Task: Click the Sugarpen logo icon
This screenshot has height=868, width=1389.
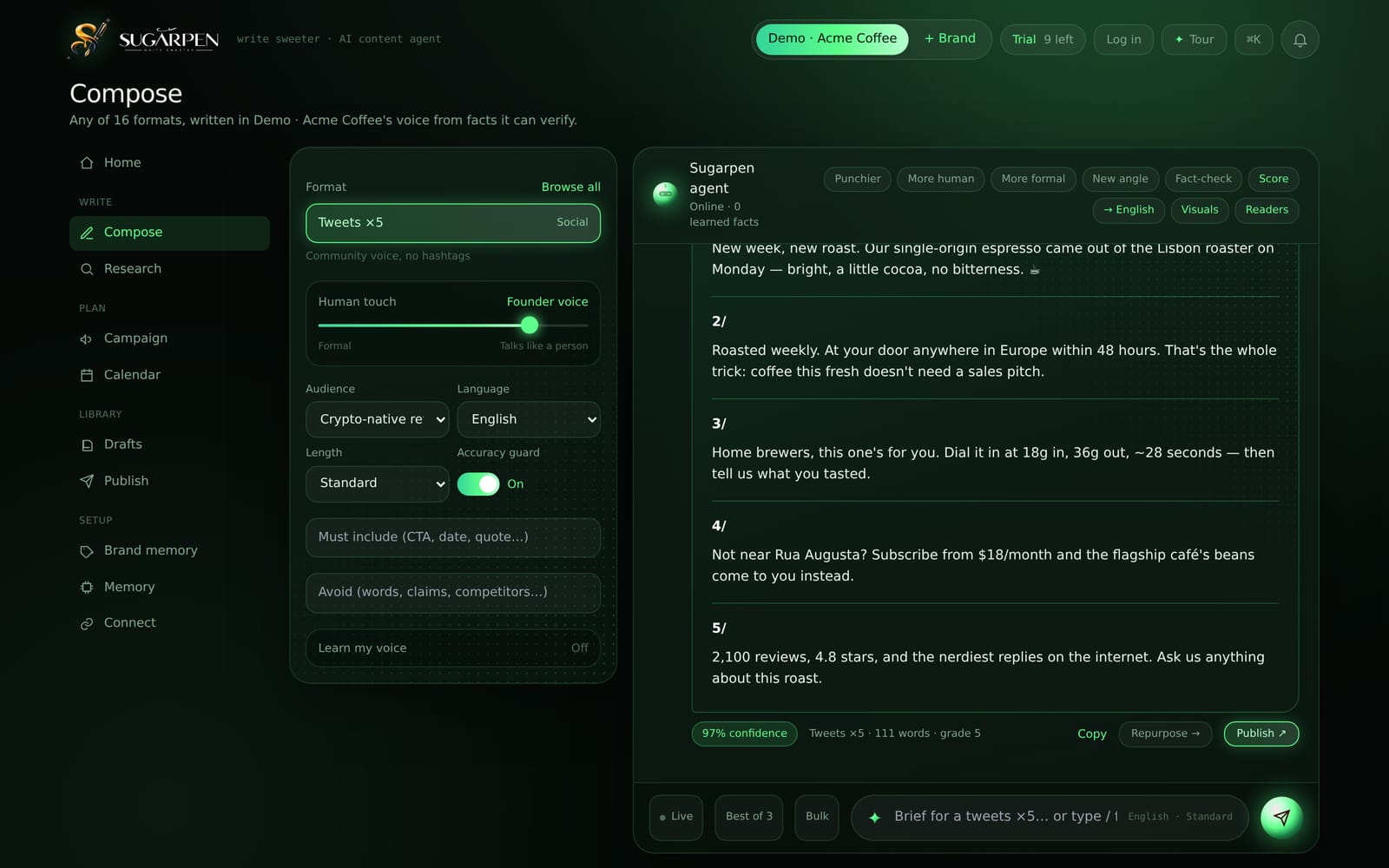Action: 89,38
